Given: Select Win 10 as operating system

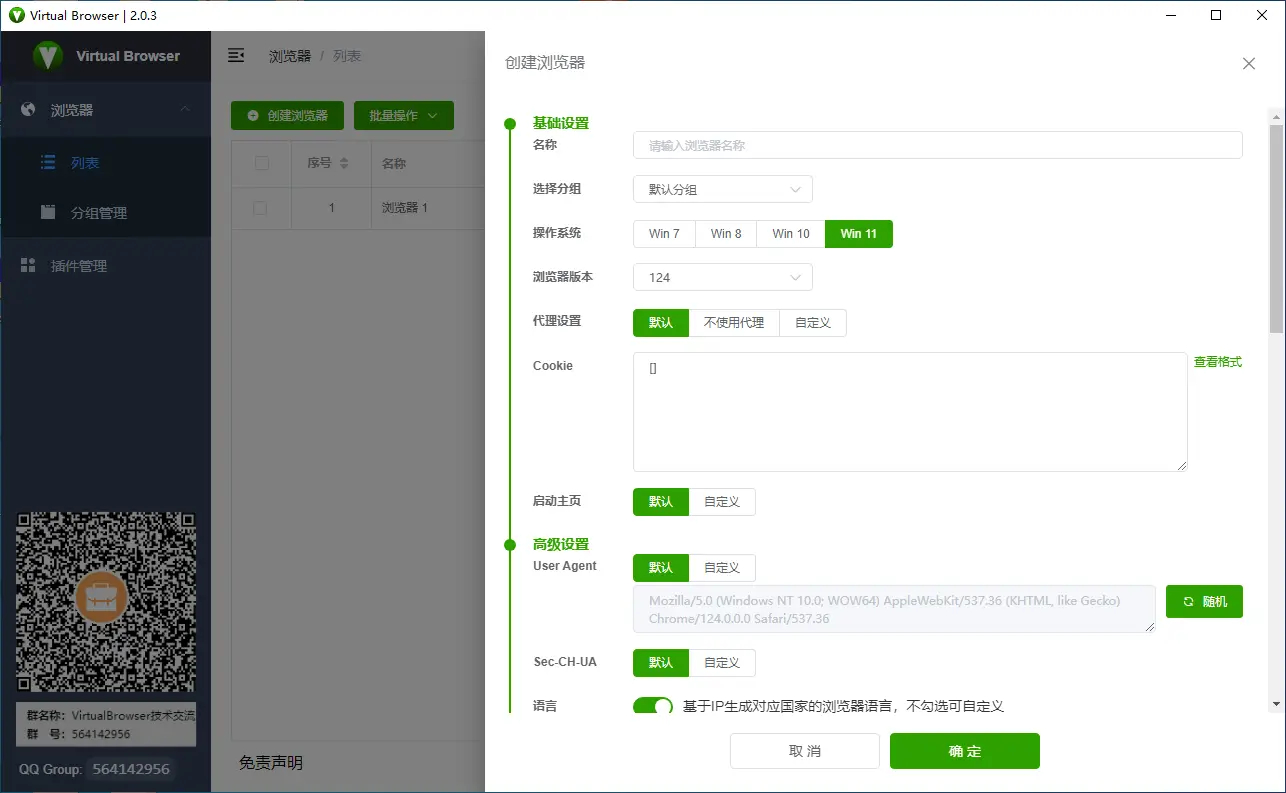Looking at the screenshot, I should pyautogui.click(x=790, y=234).
